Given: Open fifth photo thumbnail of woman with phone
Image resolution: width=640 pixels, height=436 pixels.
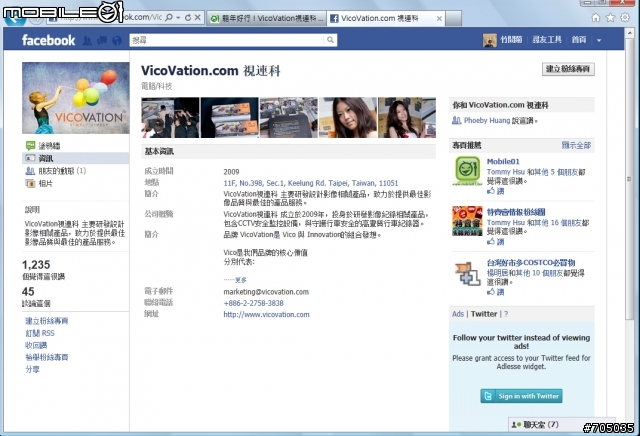Looking at the screenshot, I should 407,117.
